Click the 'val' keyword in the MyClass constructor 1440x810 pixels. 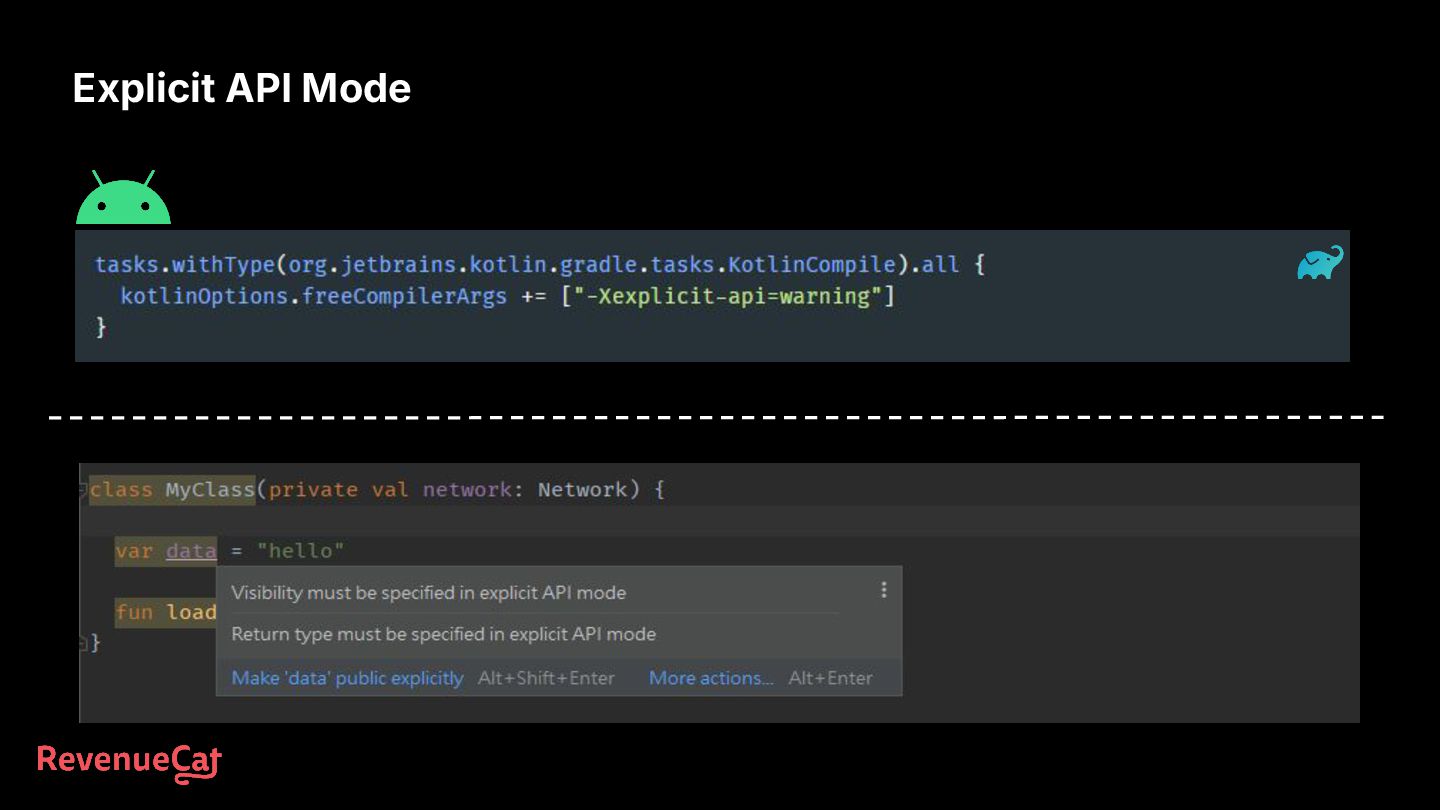pos(390,490)
